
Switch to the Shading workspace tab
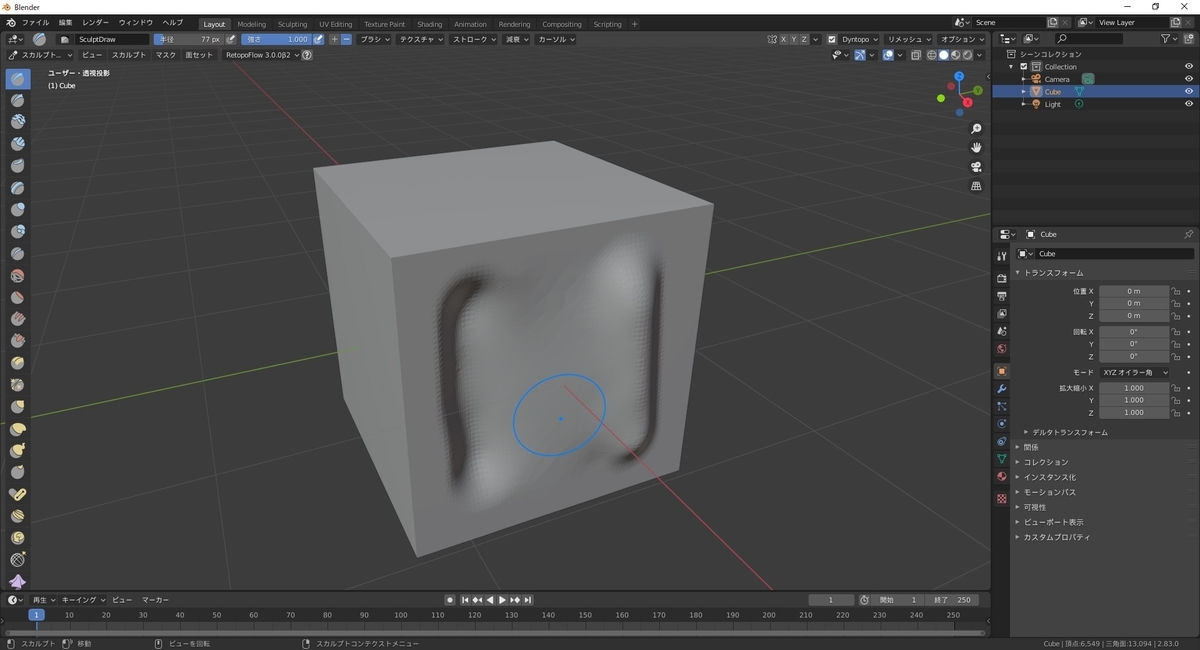[430, 24]
